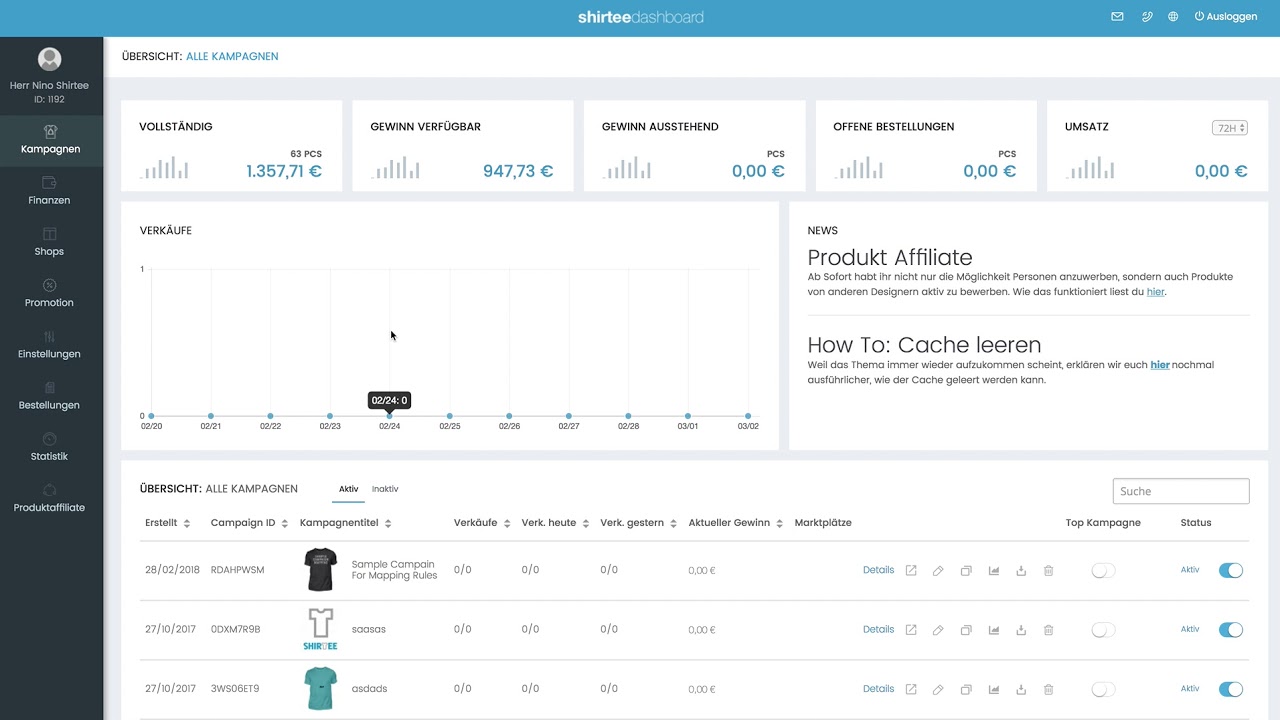Download icon for RDAHPWSM campaign
This screenshot has width=1280, height=720.
pos(1021,571)
